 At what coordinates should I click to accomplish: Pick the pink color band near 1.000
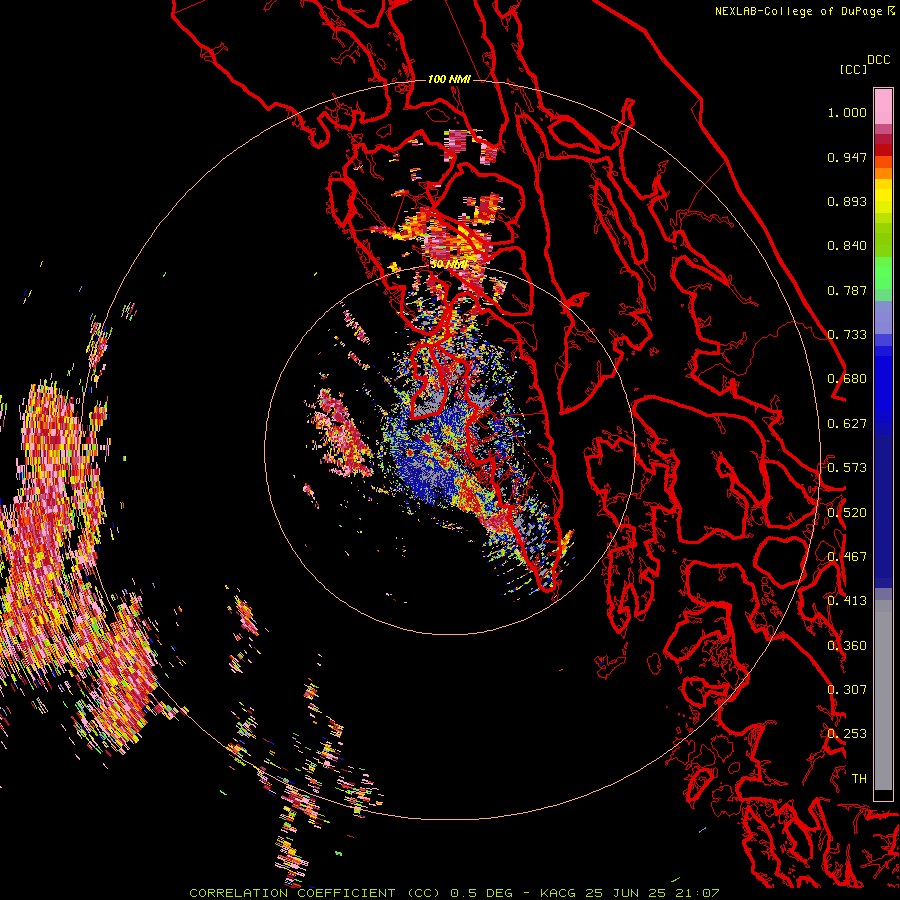pos(883,106)
